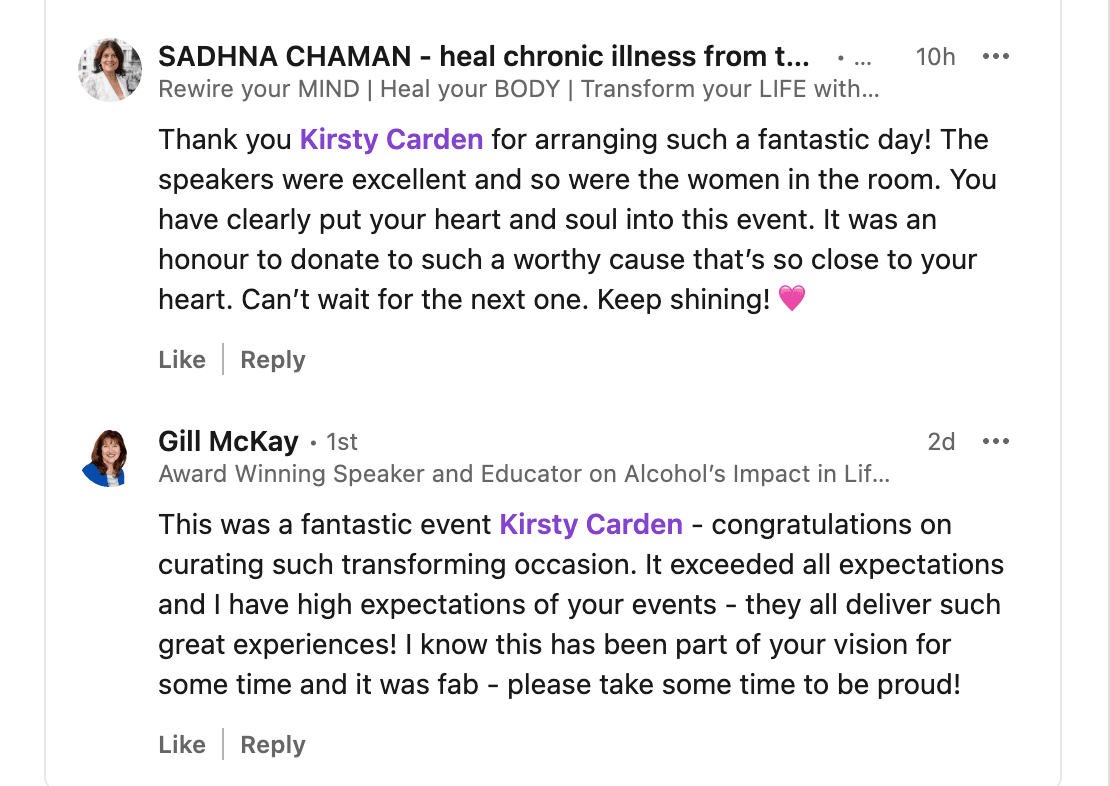Click Kirsty Carden mention in Gill's comment
This screenshot has width=1110, height=786.
click(590, 524)
